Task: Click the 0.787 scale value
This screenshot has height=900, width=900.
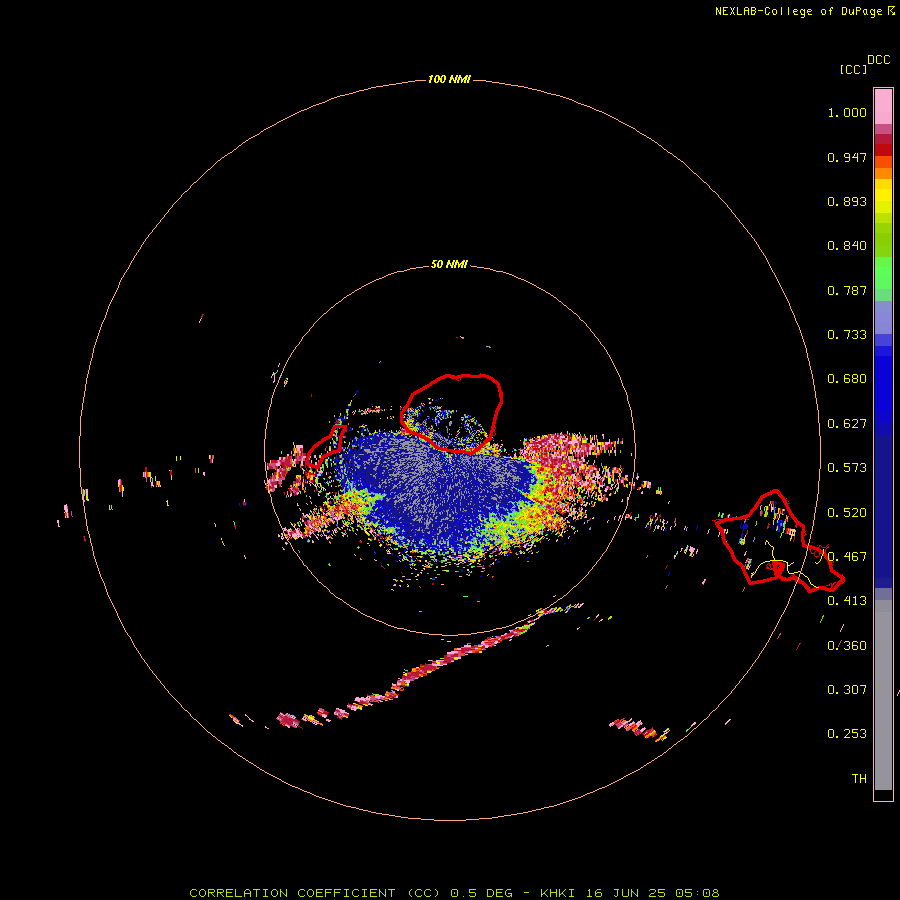Action: tap(847, 290)
